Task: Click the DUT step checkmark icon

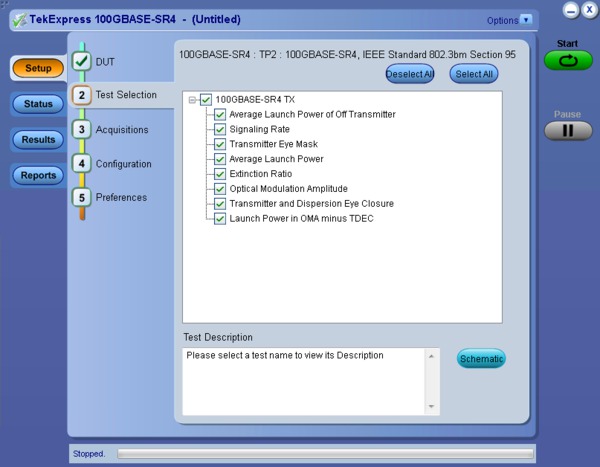Action: point(82,61)
